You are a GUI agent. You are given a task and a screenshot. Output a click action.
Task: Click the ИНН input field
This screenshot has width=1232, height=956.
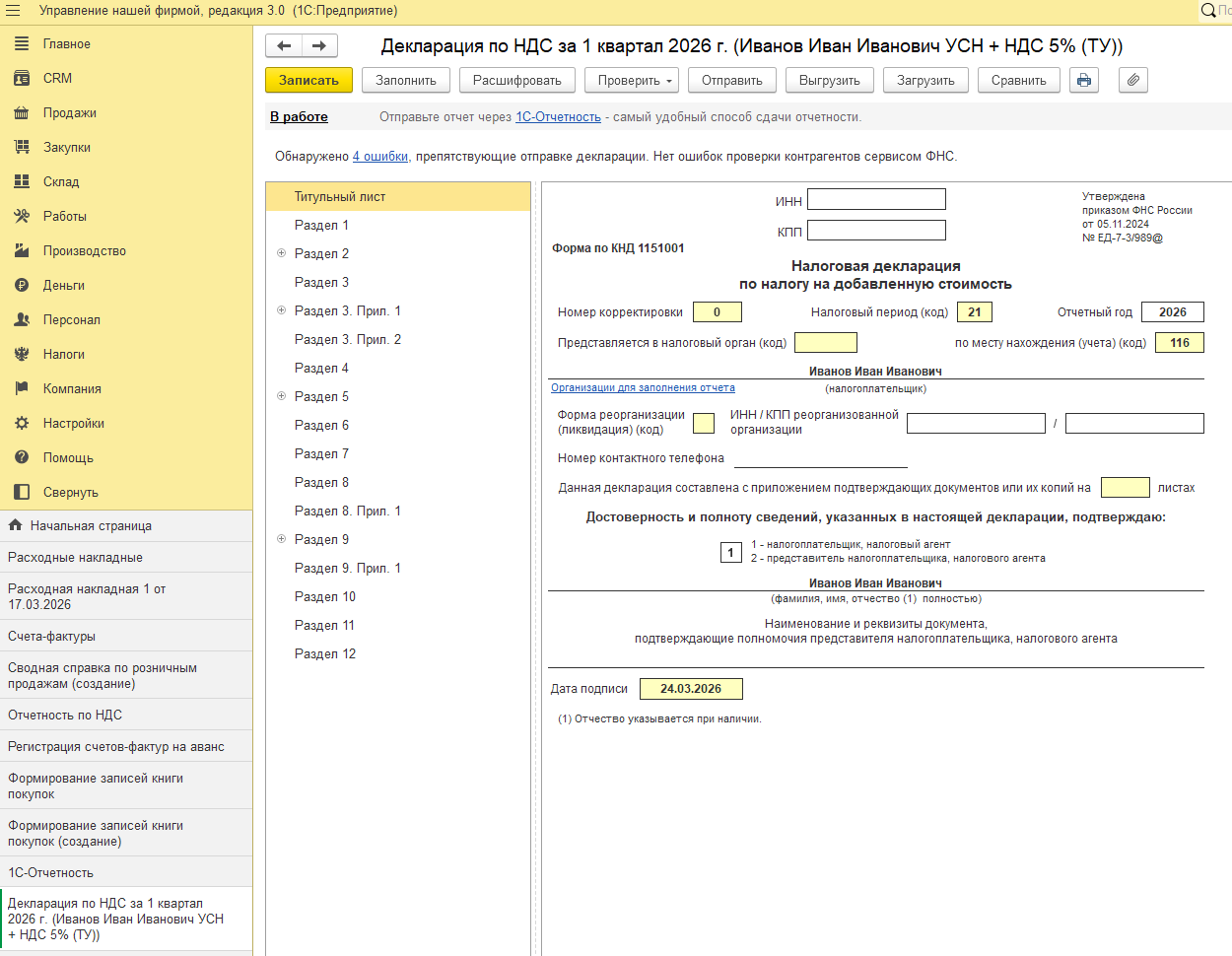[x=875, y=200]
